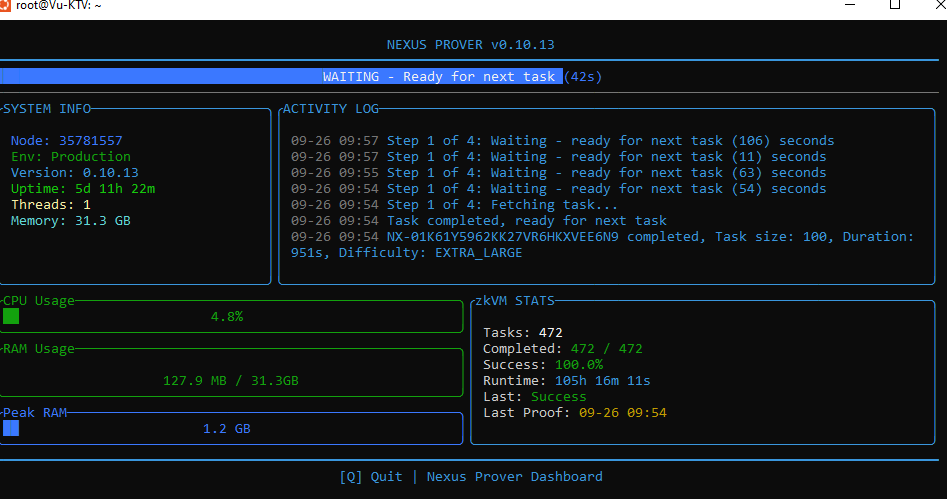The width and height of the screenshot is (948, 499).
Task: Select the Tasks: 472 line
Action: [522, 333]
